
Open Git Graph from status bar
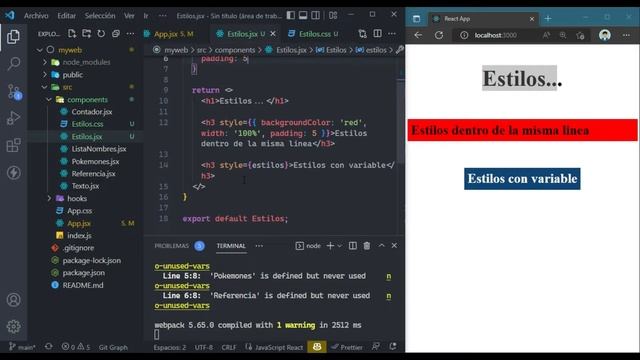pos(113,347)
